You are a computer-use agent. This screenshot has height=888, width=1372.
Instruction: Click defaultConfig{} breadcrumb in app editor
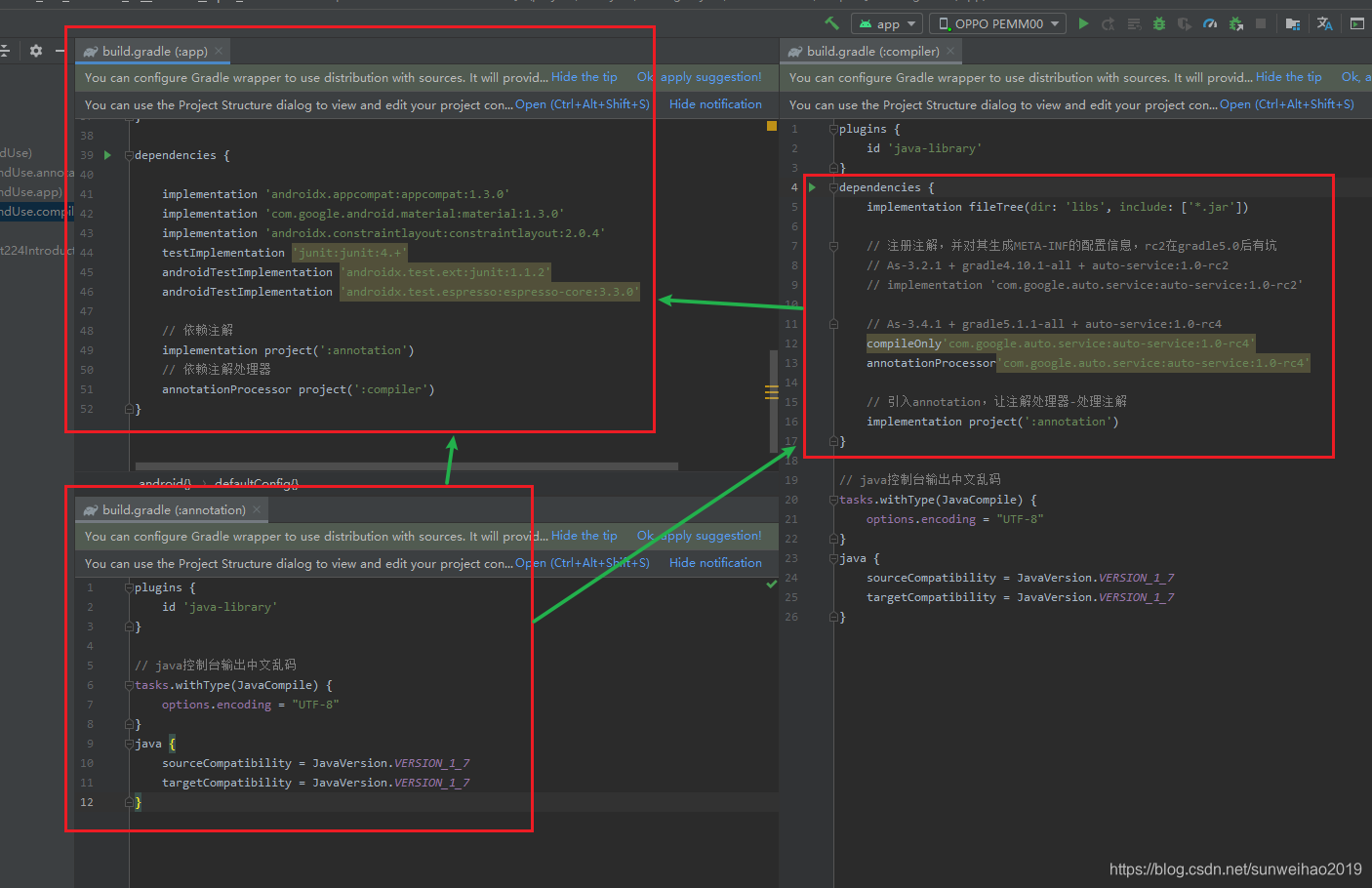click(x=257, y=483)
